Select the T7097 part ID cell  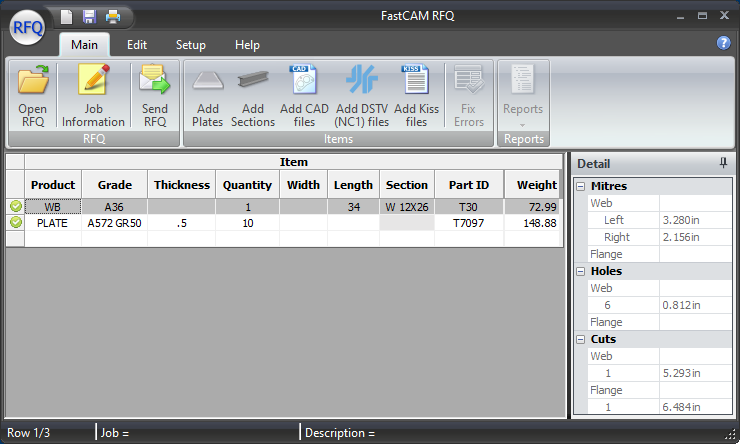tap(469, 223)
